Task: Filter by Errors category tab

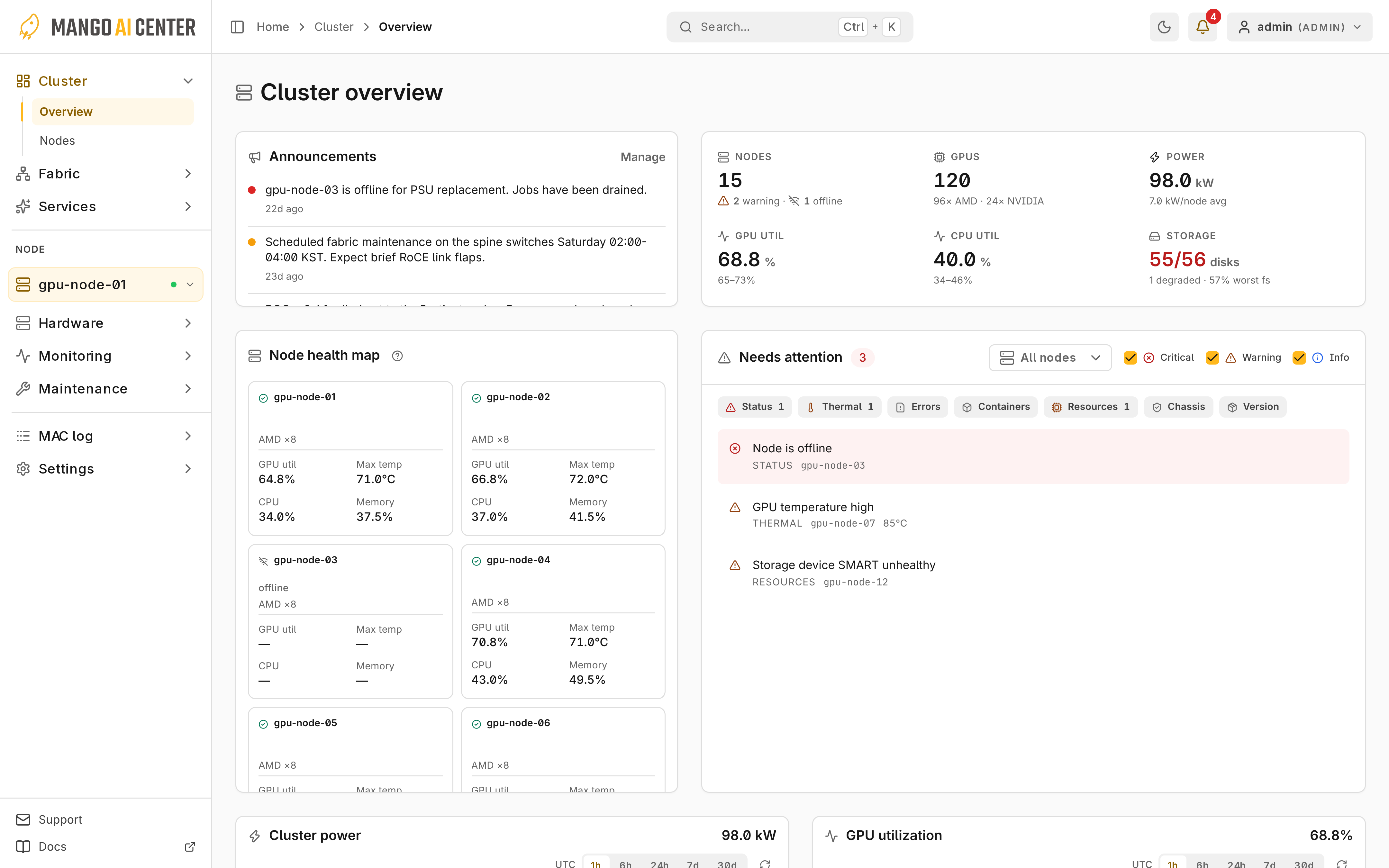Action: coord(917,407)
